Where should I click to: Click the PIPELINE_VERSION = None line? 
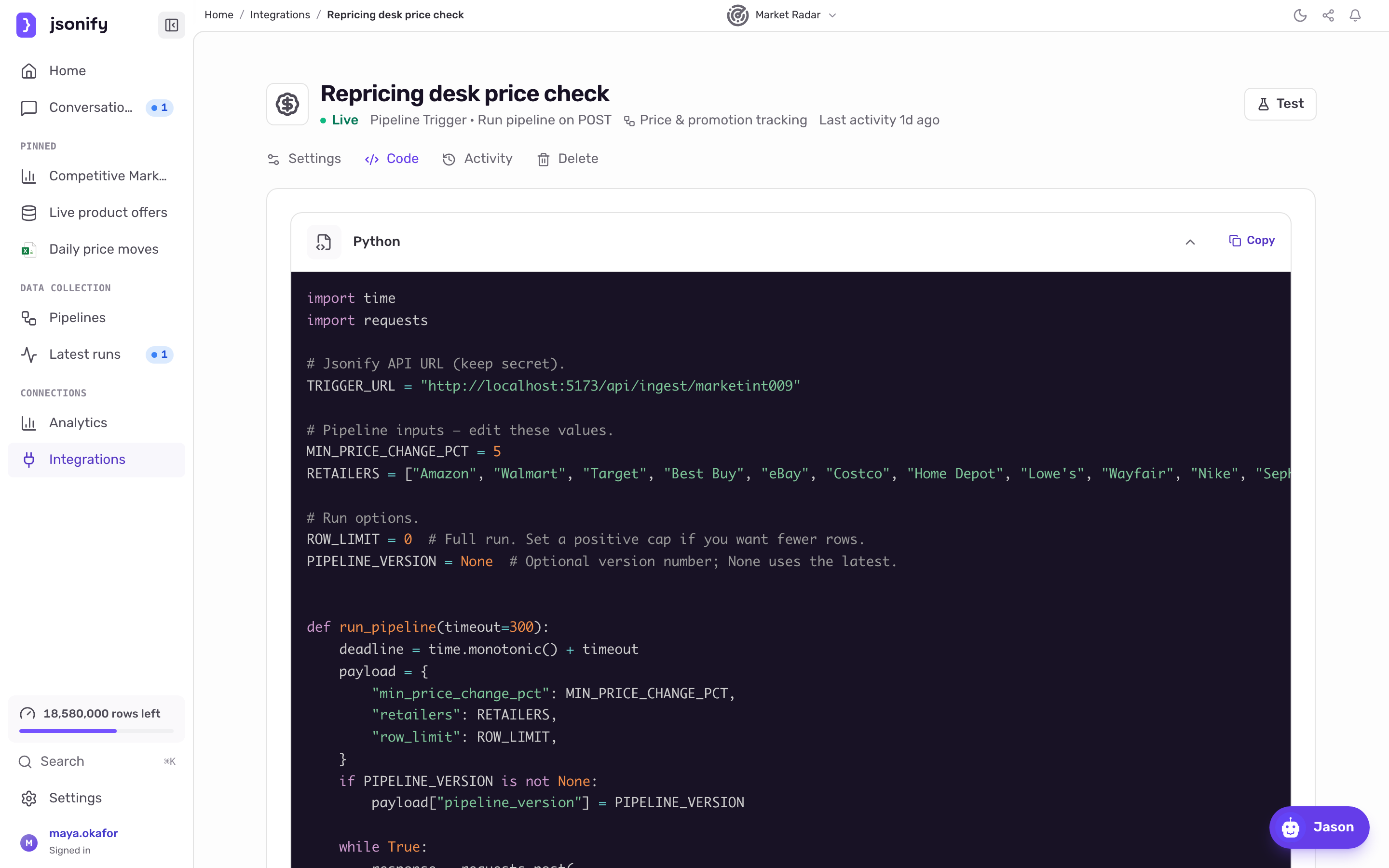[x=601, y=561]
